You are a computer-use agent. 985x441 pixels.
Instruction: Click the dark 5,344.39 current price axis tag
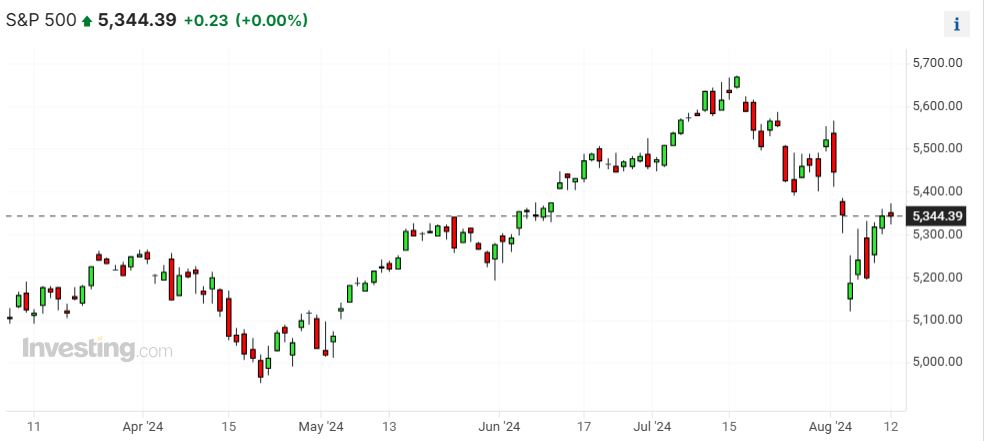pyautogui.click(x=936, y=216)
